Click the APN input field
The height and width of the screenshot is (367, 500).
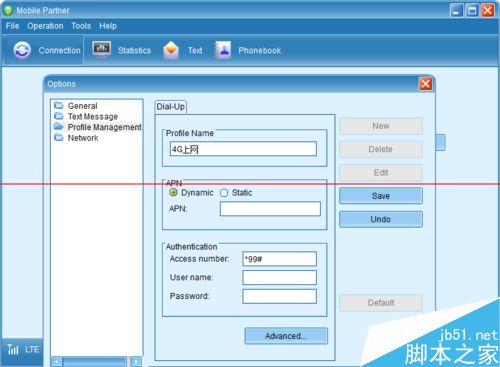[270, 209]
